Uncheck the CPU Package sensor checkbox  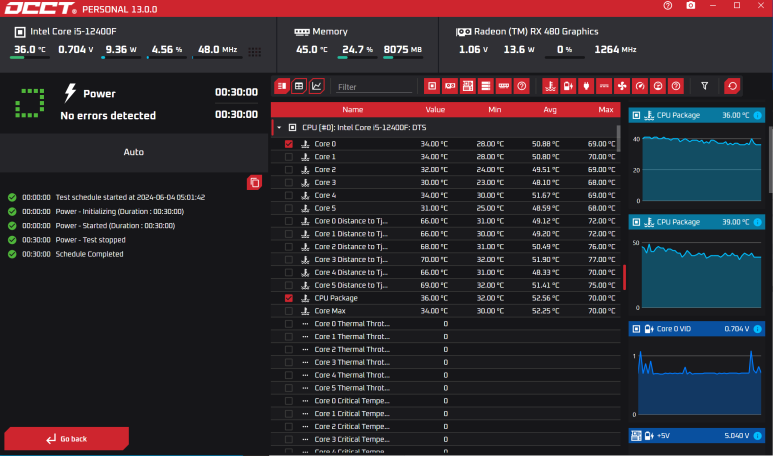coord(289,298)
